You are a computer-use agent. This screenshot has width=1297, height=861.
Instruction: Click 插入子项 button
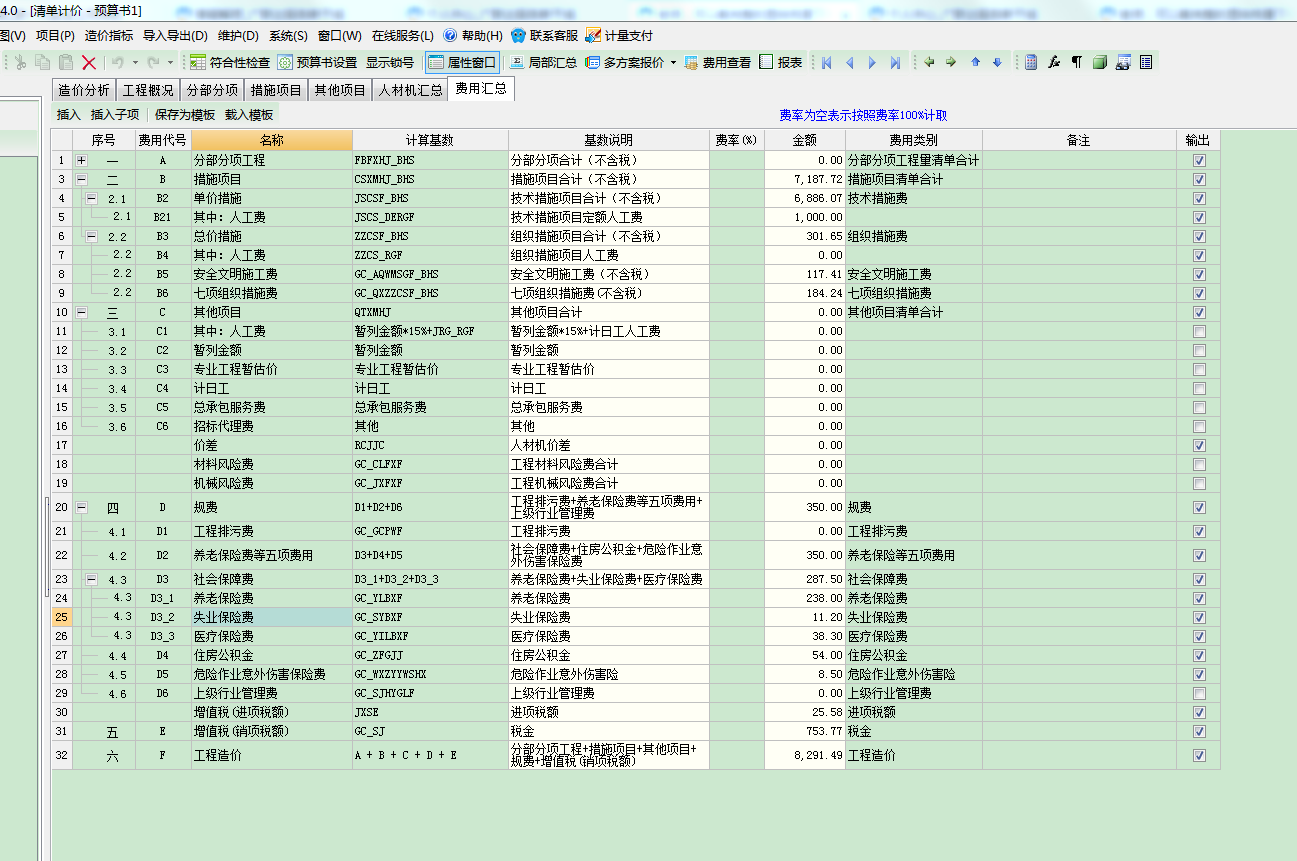tap(115, 115)
